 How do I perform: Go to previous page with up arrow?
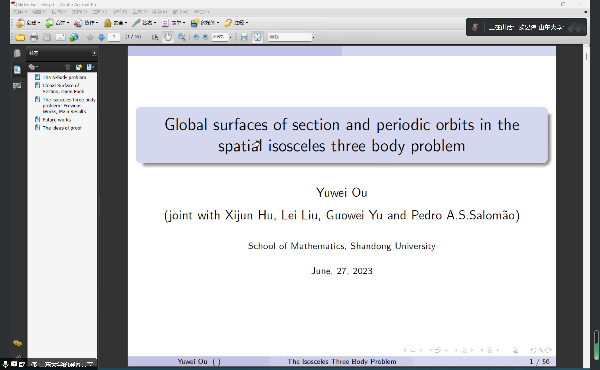point(90,37)
